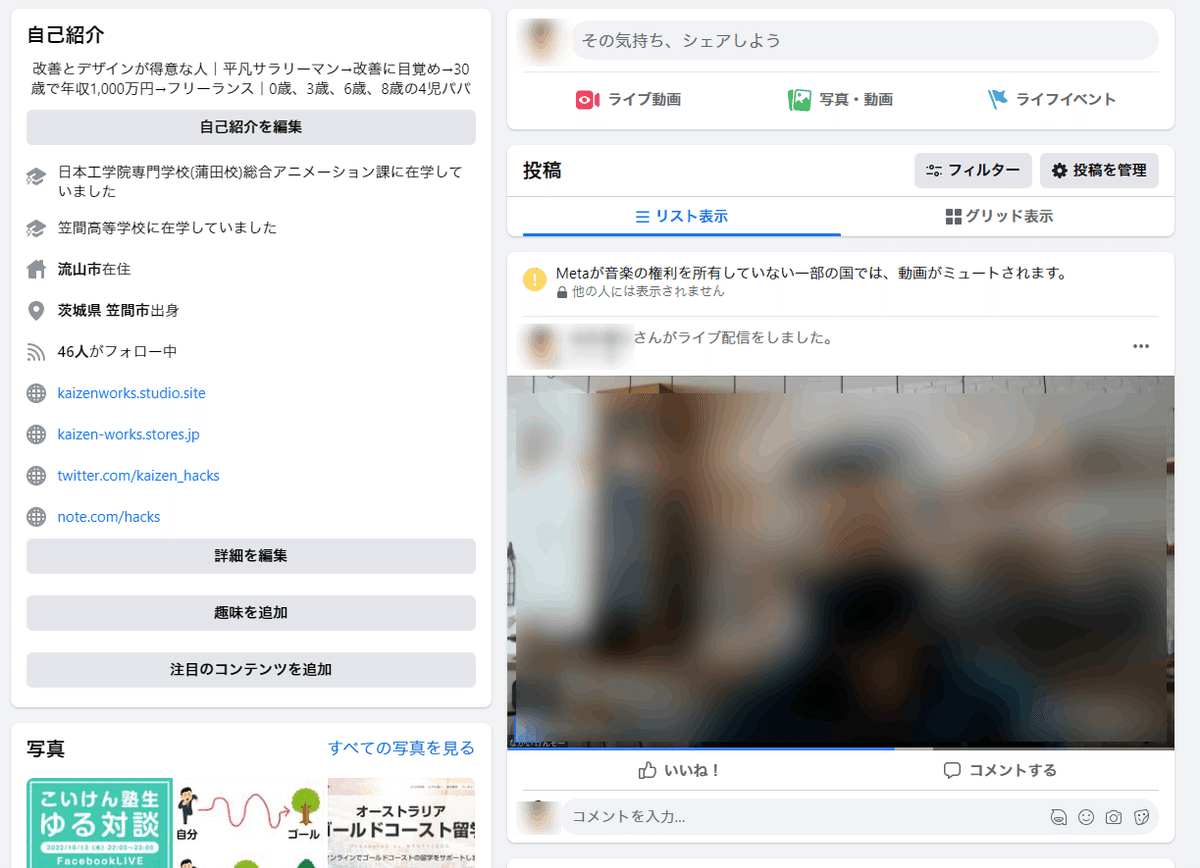Click the graduation cap icon beside 日本工学院
The height and width of the screenshot is (868, 1200).
point(36,178)
